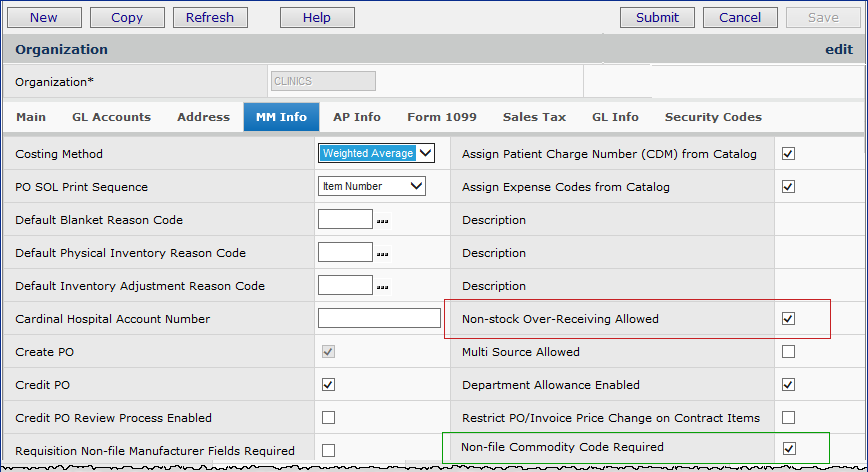Click the Cardinal Hospital Account Number field
Image resolution: width=868 pixels, height=472 pixels.
379,319
